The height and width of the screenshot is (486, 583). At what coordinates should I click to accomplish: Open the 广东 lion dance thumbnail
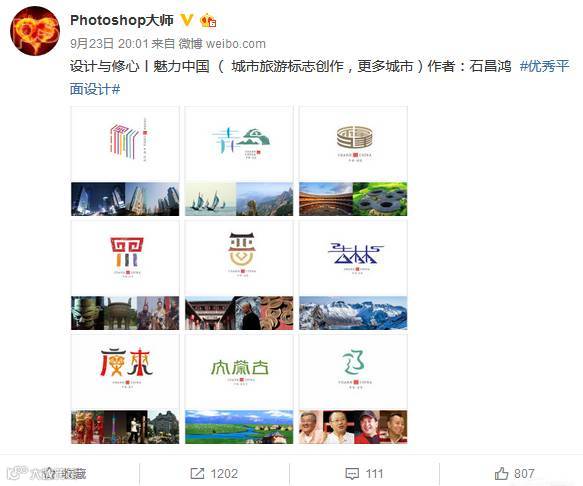pos(125,389)
